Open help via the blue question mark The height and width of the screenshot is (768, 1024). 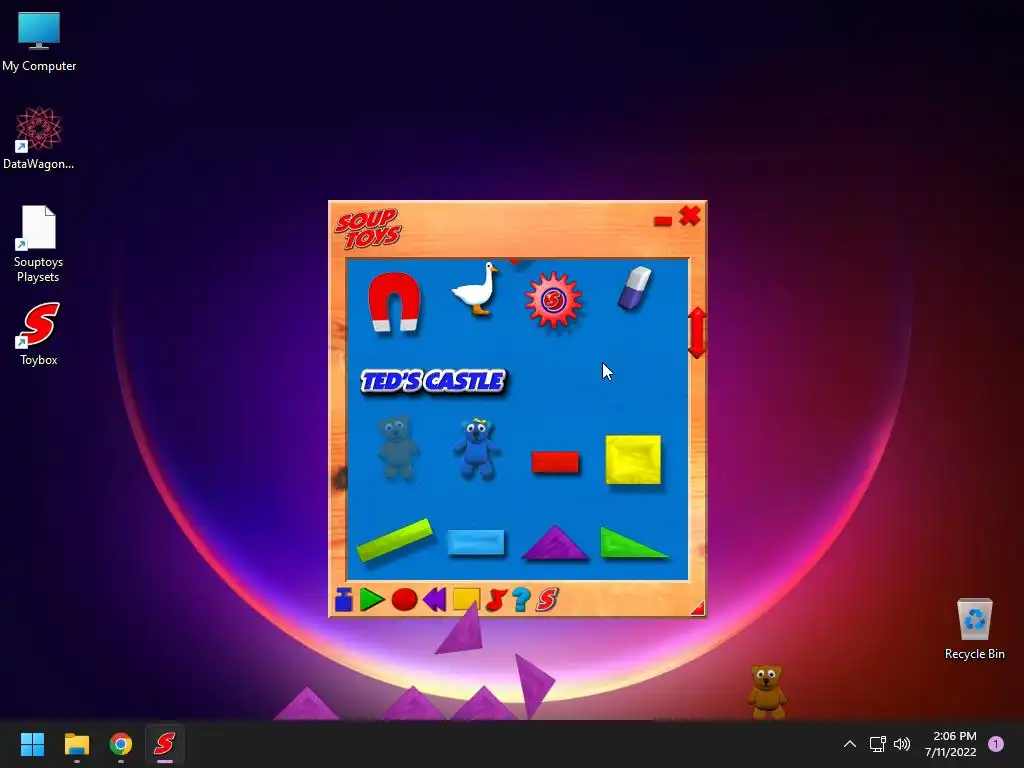(x=521, y=600)
